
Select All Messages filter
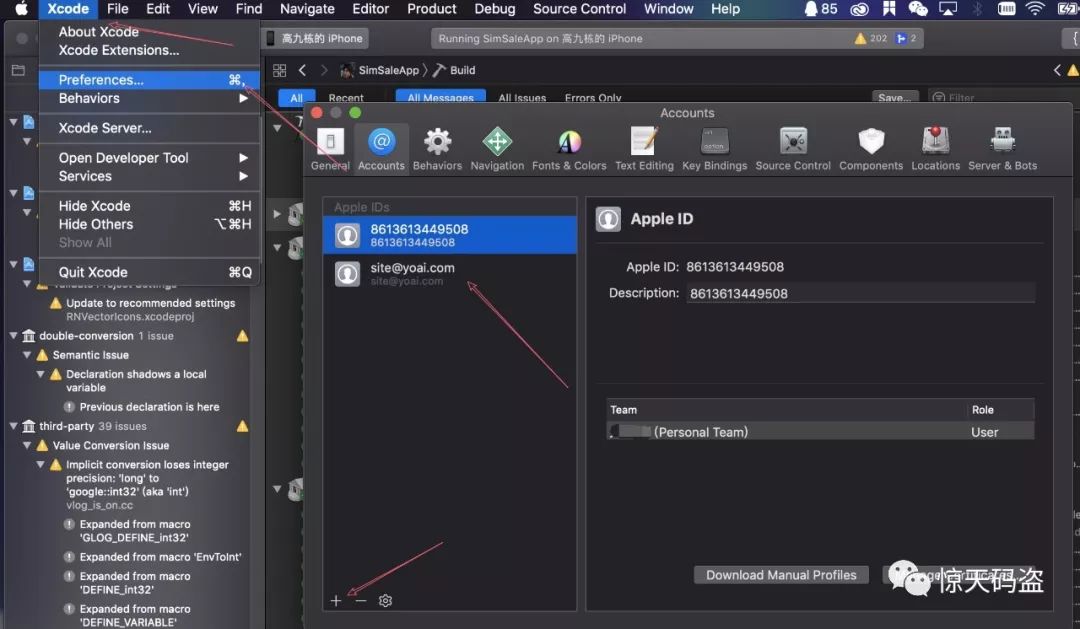pyautogui.click(x=440, y=98)
